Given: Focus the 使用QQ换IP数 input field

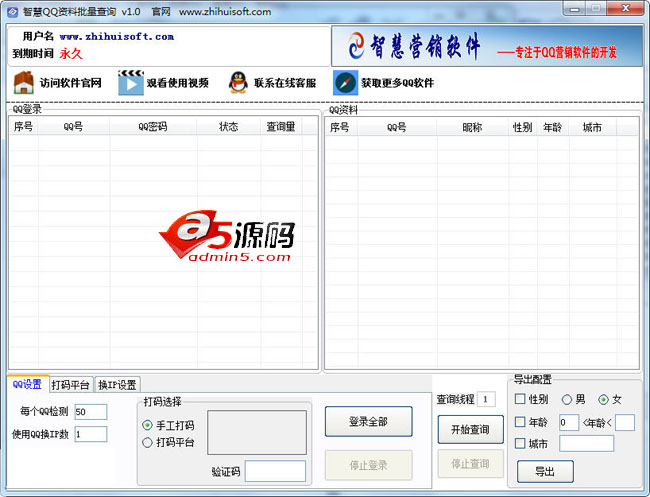Looking at the screenshot, I should point(91,434).
